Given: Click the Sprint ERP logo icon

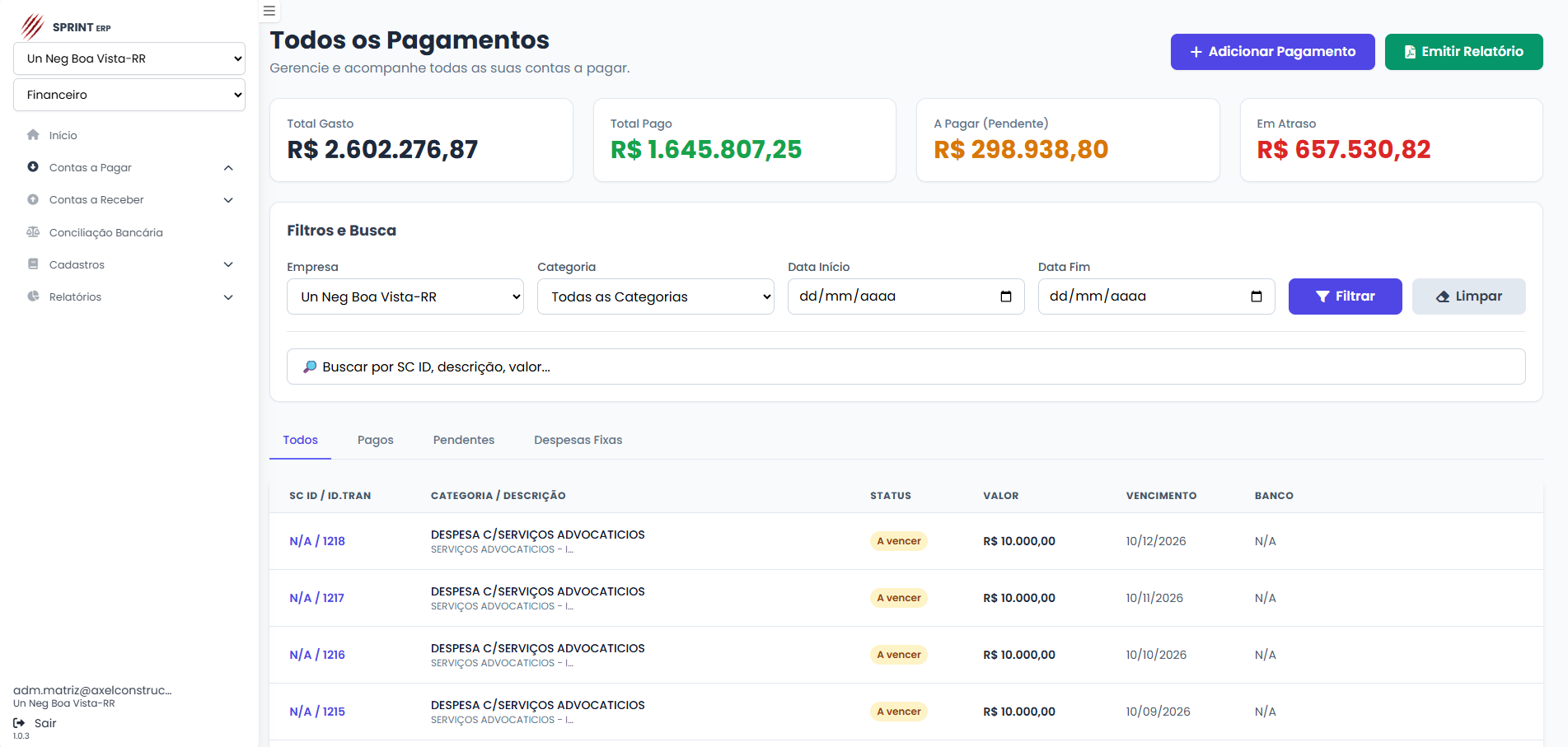Looking at the screenshot, I should pos(32,26).
